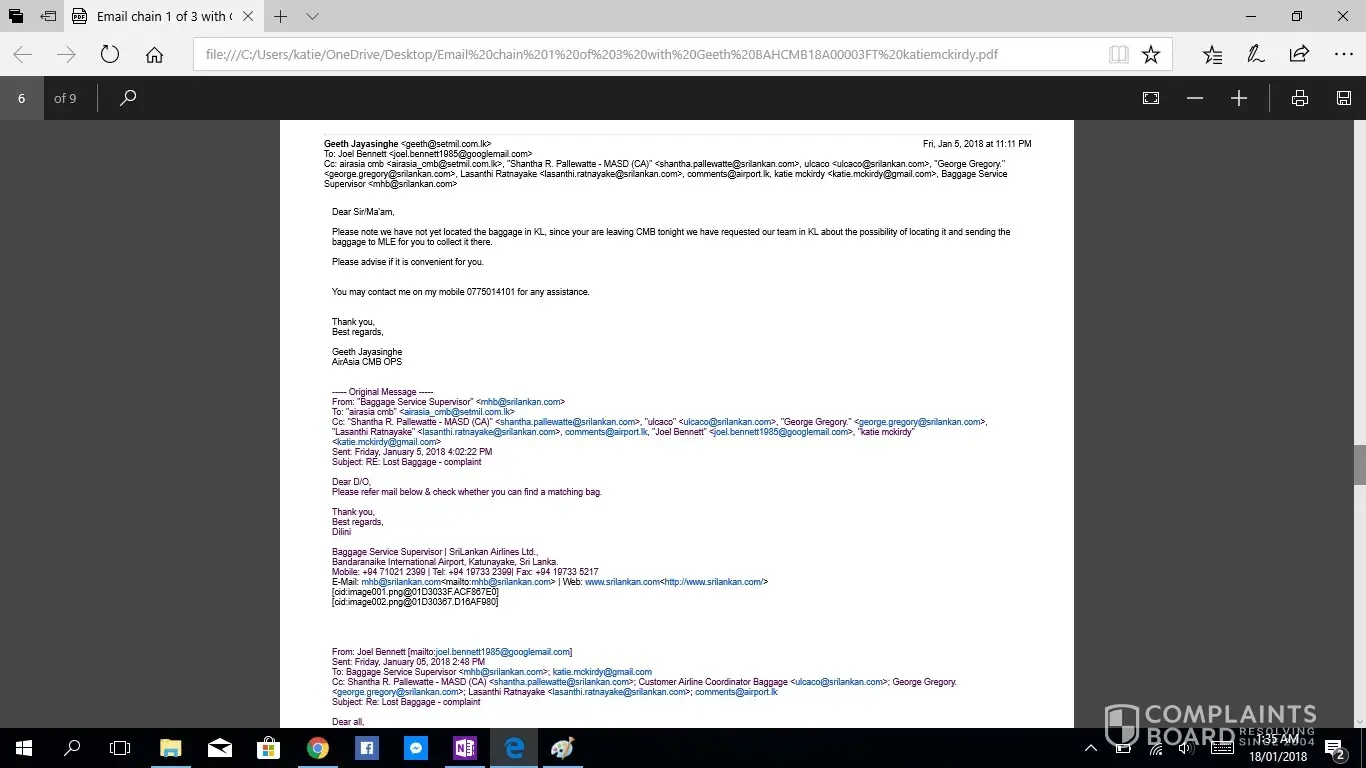1366x768 pixels.
Task: Search within the PDF document
Action: pos(128,98)
